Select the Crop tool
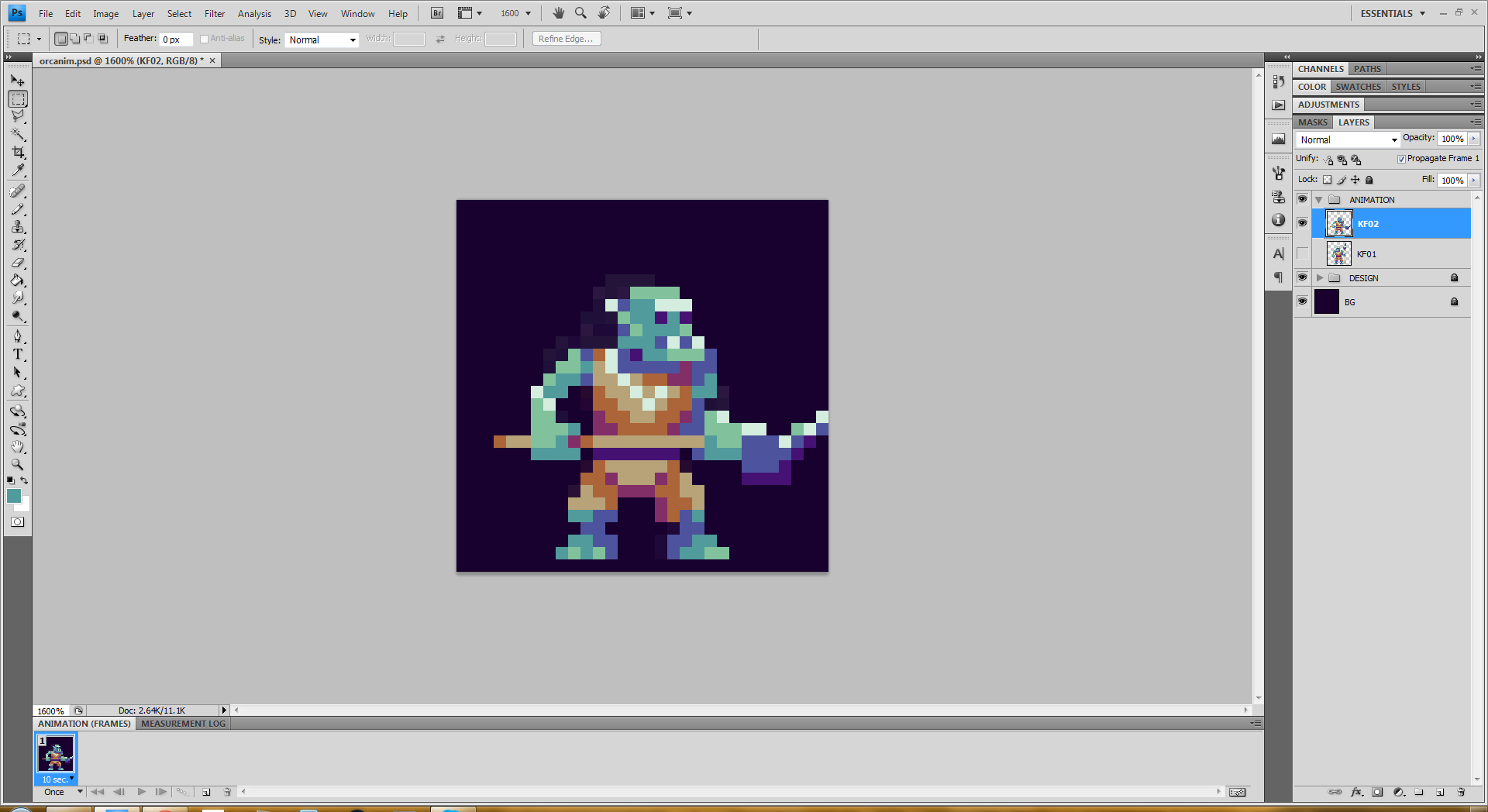 point(18,153)
